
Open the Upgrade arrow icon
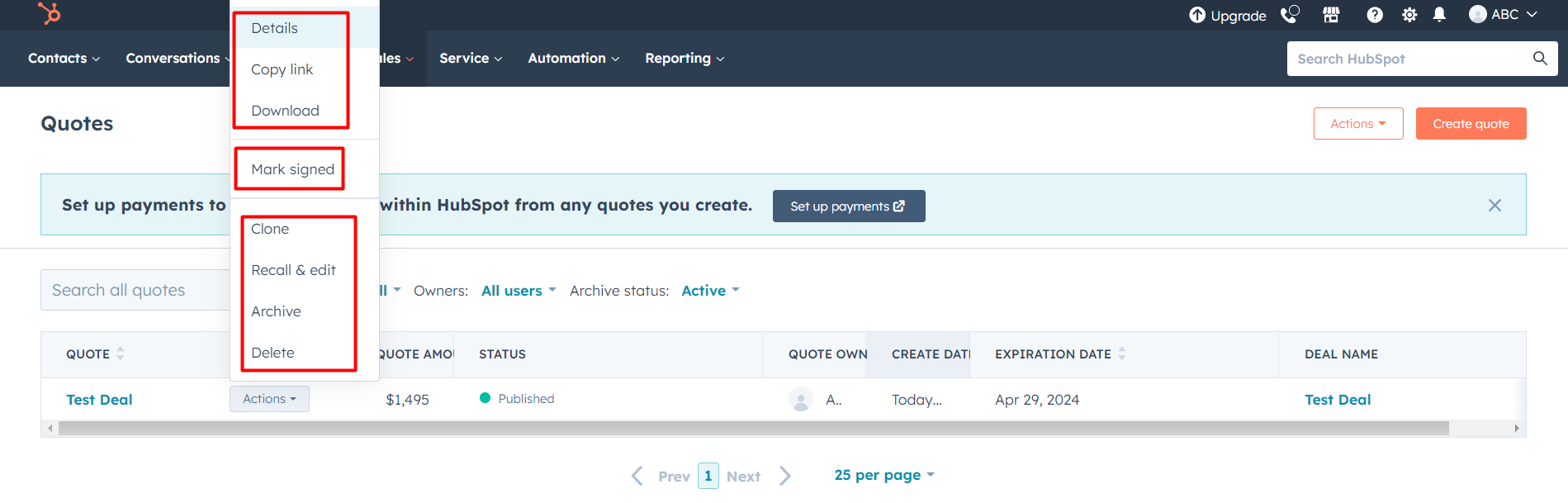point(1197,15)
